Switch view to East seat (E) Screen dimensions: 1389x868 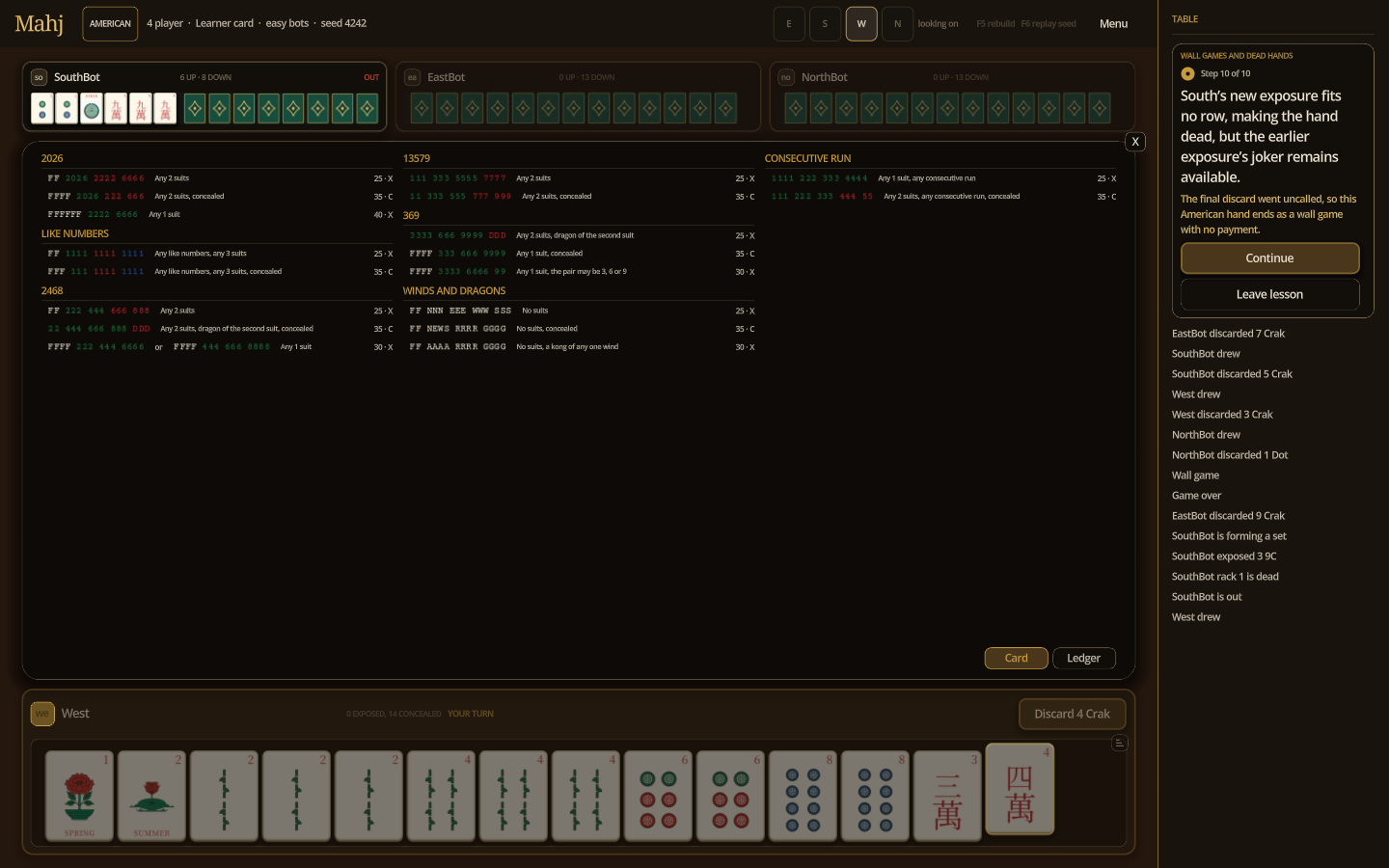(x=789, y=24)
